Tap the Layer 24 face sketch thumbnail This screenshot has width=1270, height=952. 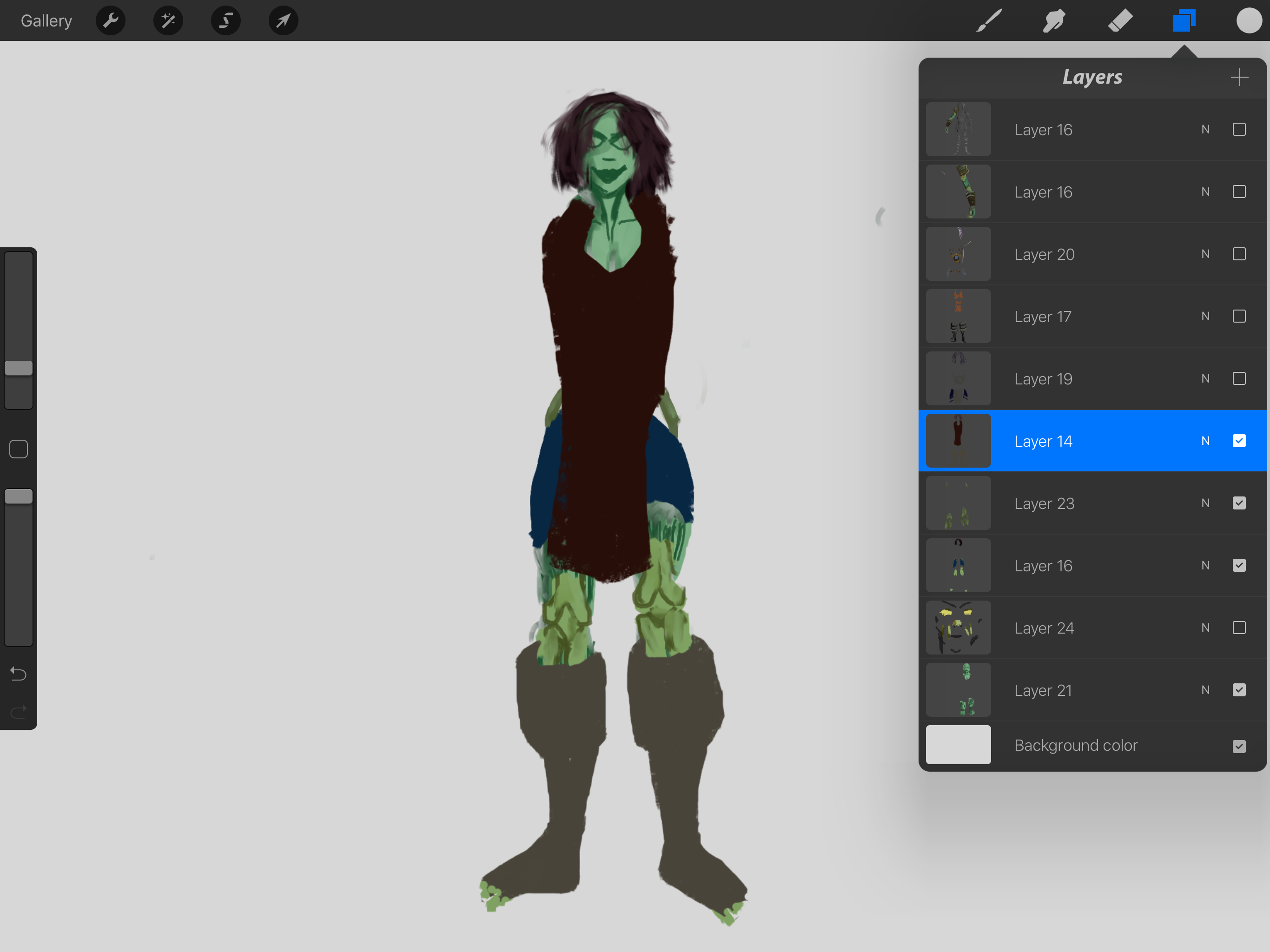[x=958, y=628]
